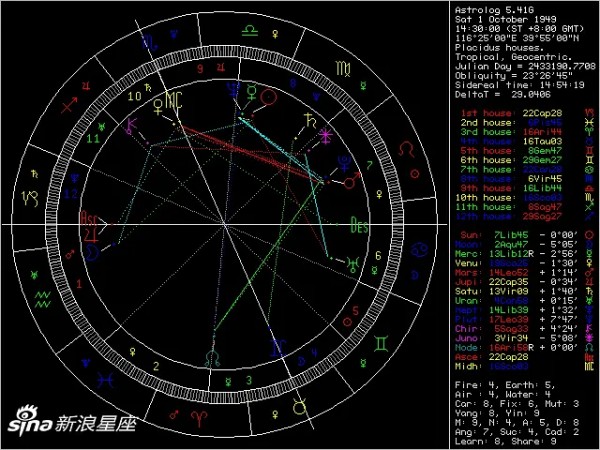This screenshot has height=450, width=600.
Task: Click the 'Sidereal time: 14:54:19' line
Action: [519, 85]
